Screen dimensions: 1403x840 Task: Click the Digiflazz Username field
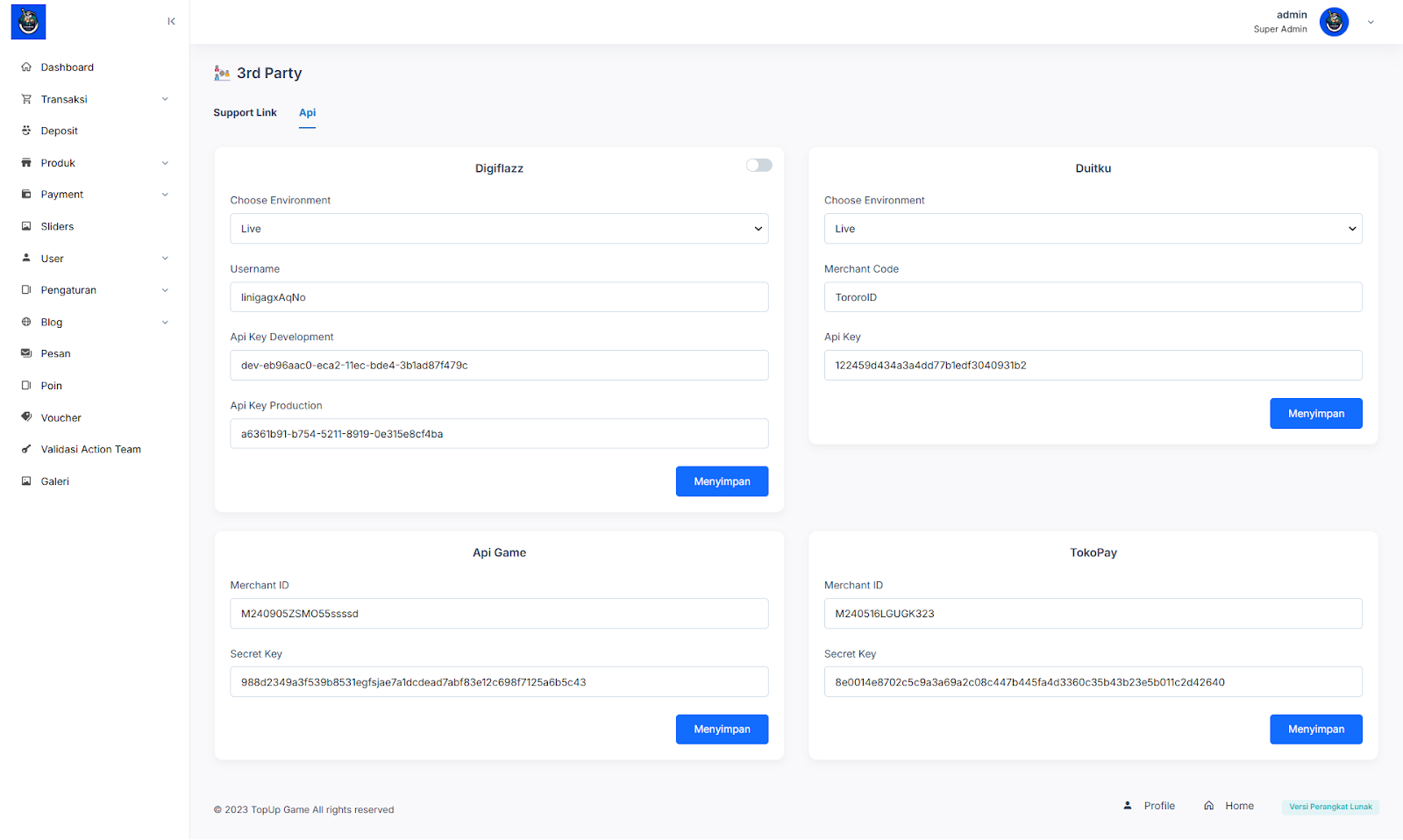499,297
